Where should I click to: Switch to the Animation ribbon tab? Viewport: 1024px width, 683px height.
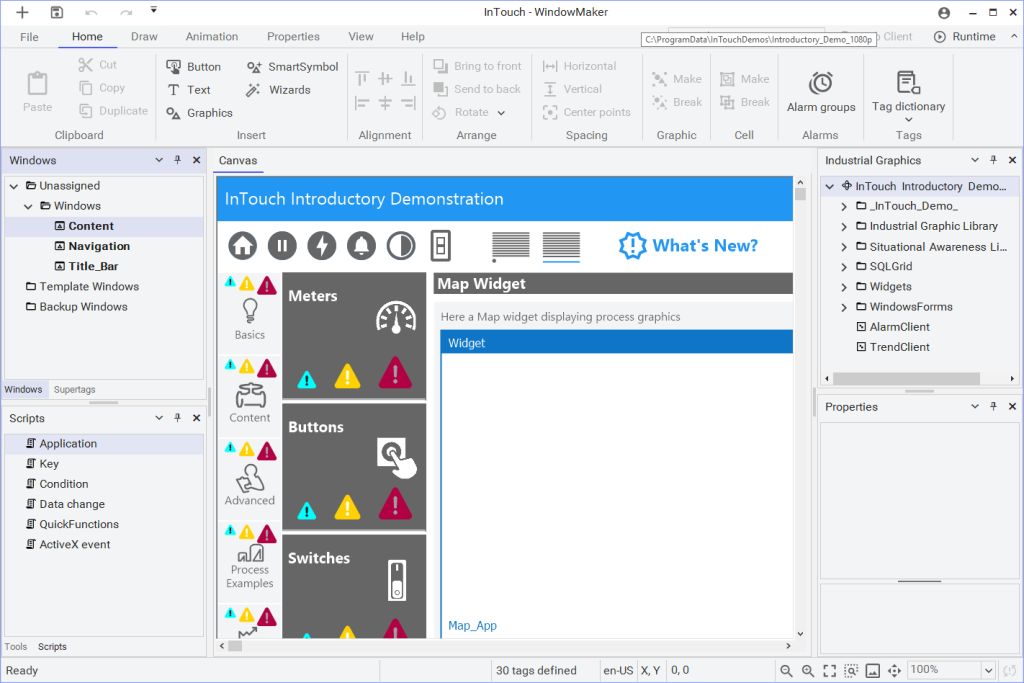coord(212,37)
